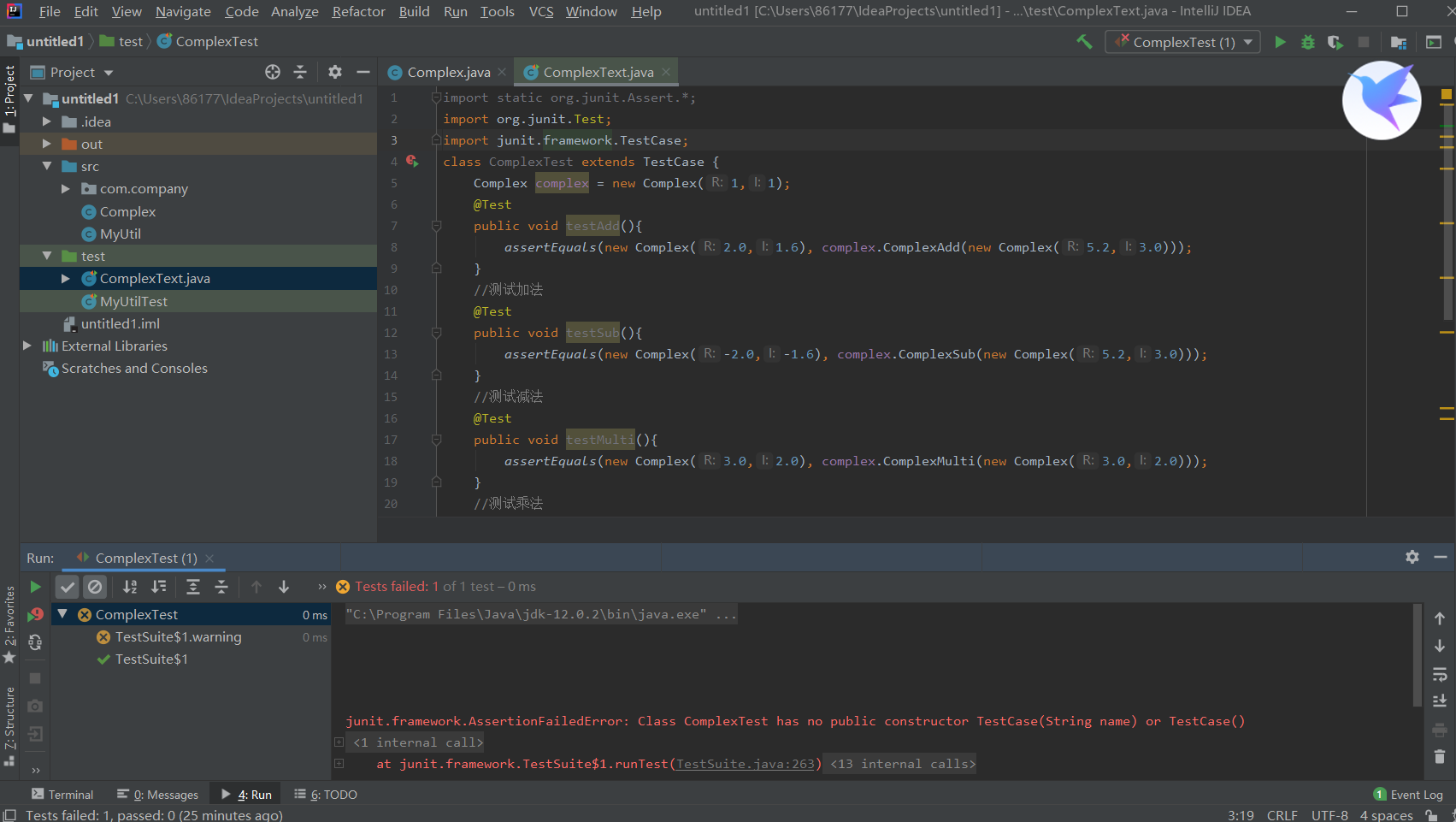Start debugging with the bug icon
Image resolution: width=1456 pixels, height=822 pixels.
[x=1307, y=42]
